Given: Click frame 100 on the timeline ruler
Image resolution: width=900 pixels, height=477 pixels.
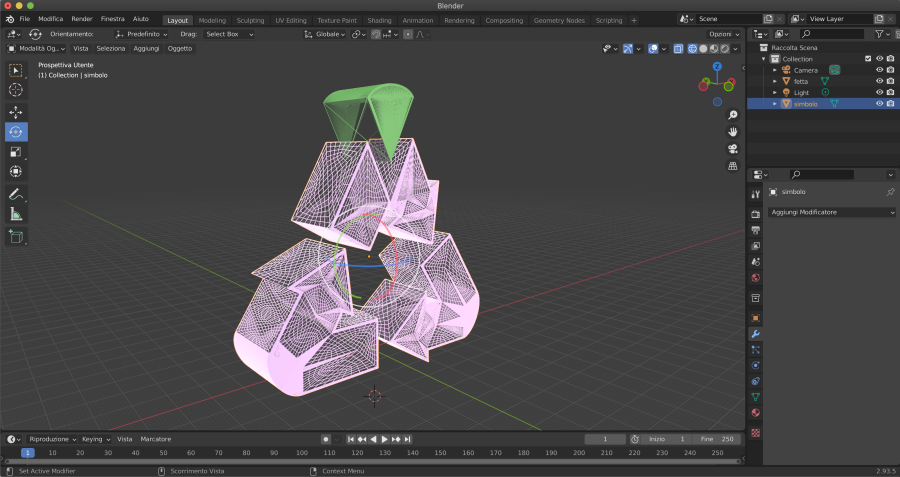Looking at the screenshot, I should [x=302, y=453].
